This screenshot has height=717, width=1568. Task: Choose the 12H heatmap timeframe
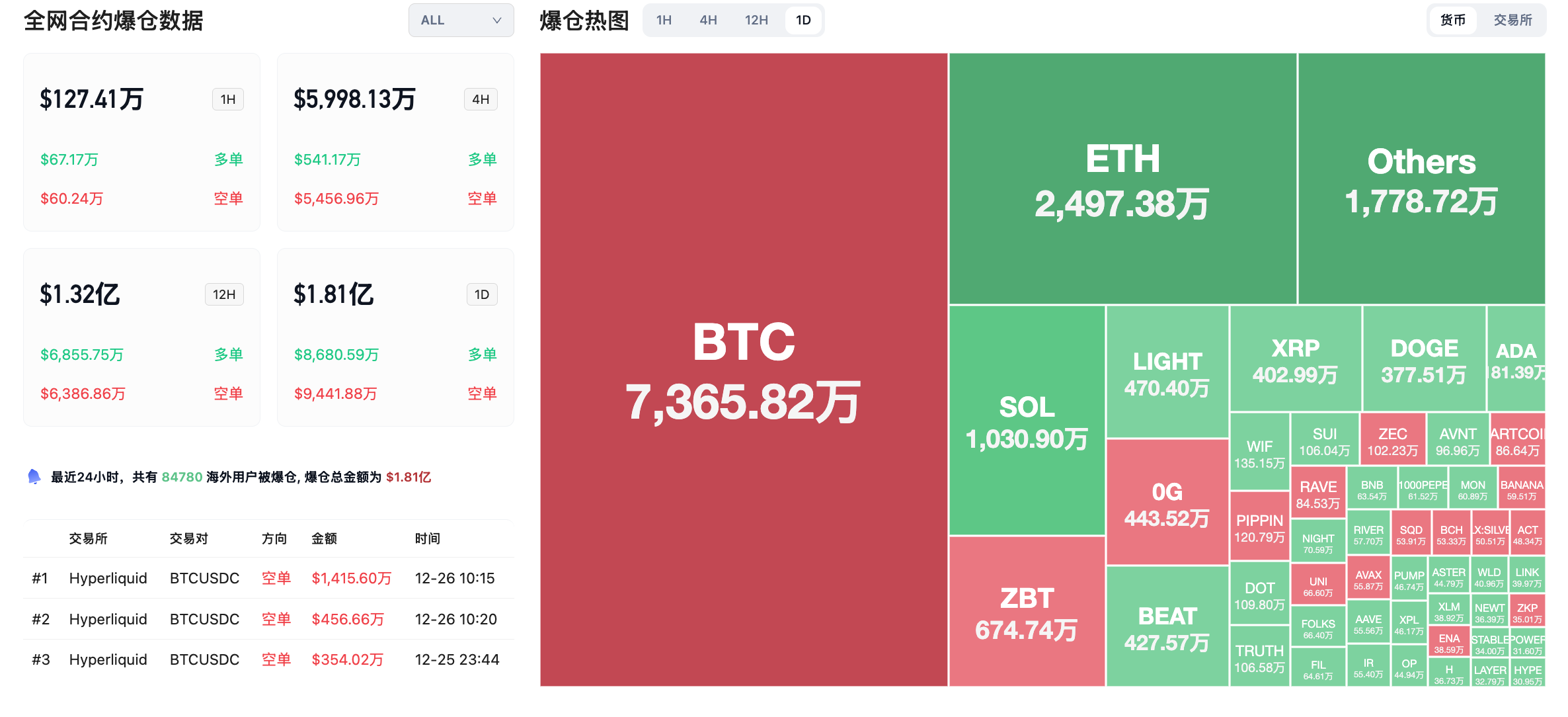click(x=756, y=21)
